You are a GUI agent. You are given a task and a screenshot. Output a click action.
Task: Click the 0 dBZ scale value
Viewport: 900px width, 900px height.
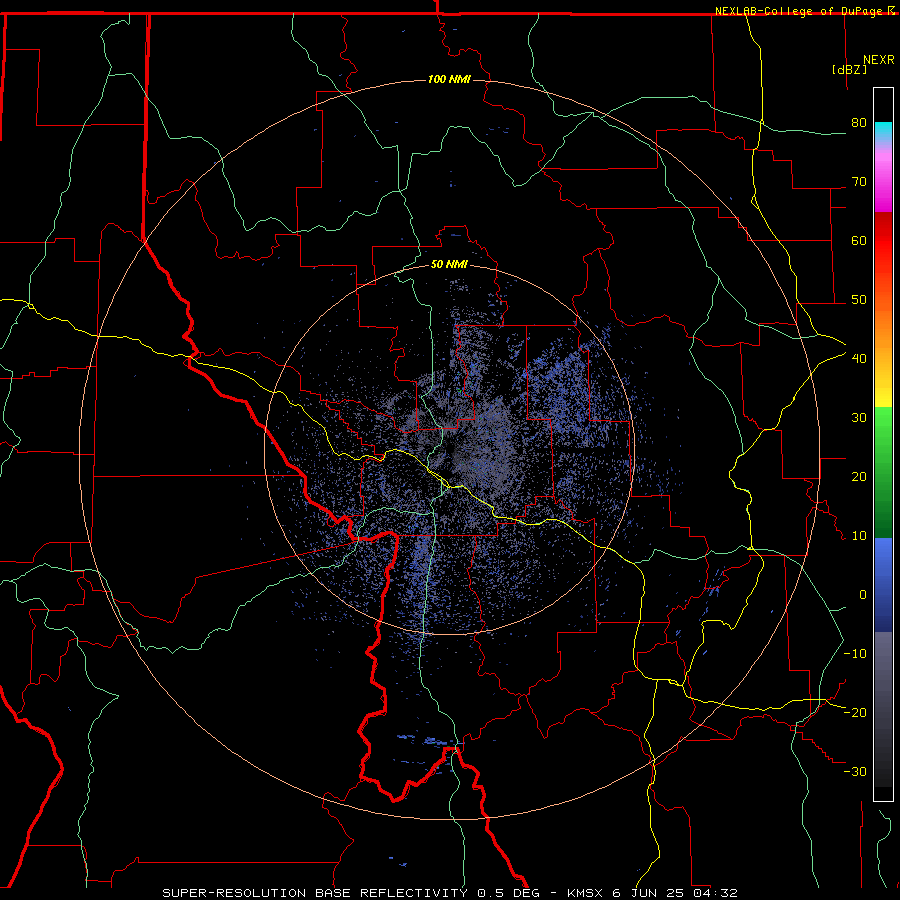863,595
